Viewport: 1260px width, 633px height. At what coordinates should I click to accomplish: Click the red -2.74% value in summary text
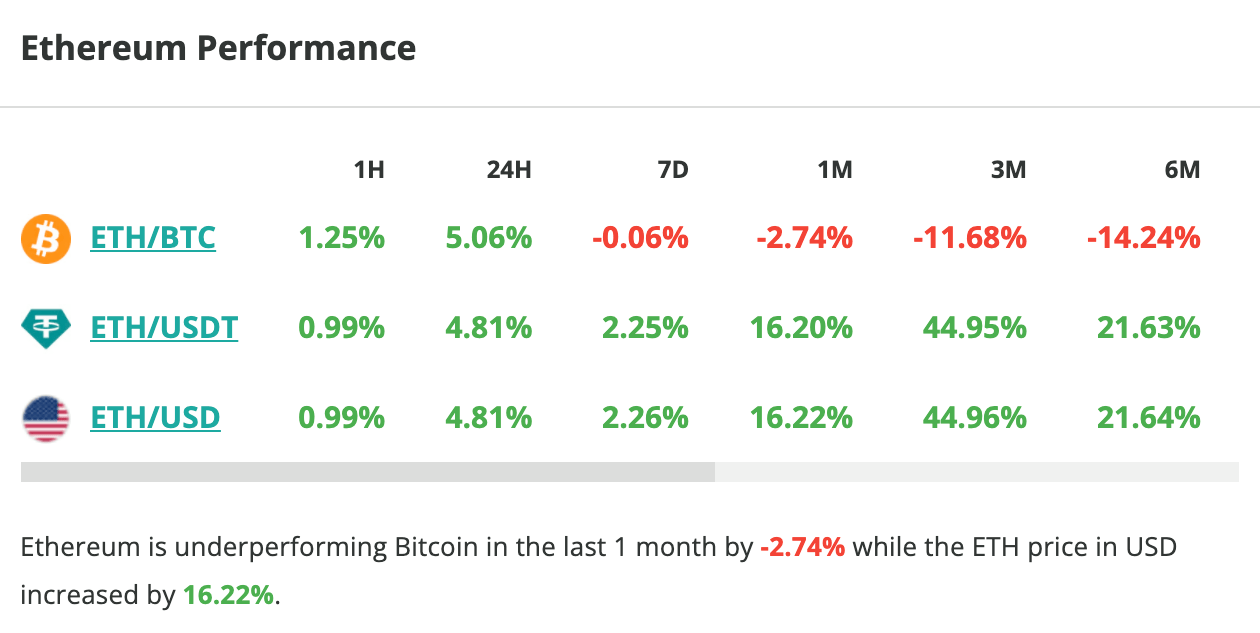[x=806, y=547]
